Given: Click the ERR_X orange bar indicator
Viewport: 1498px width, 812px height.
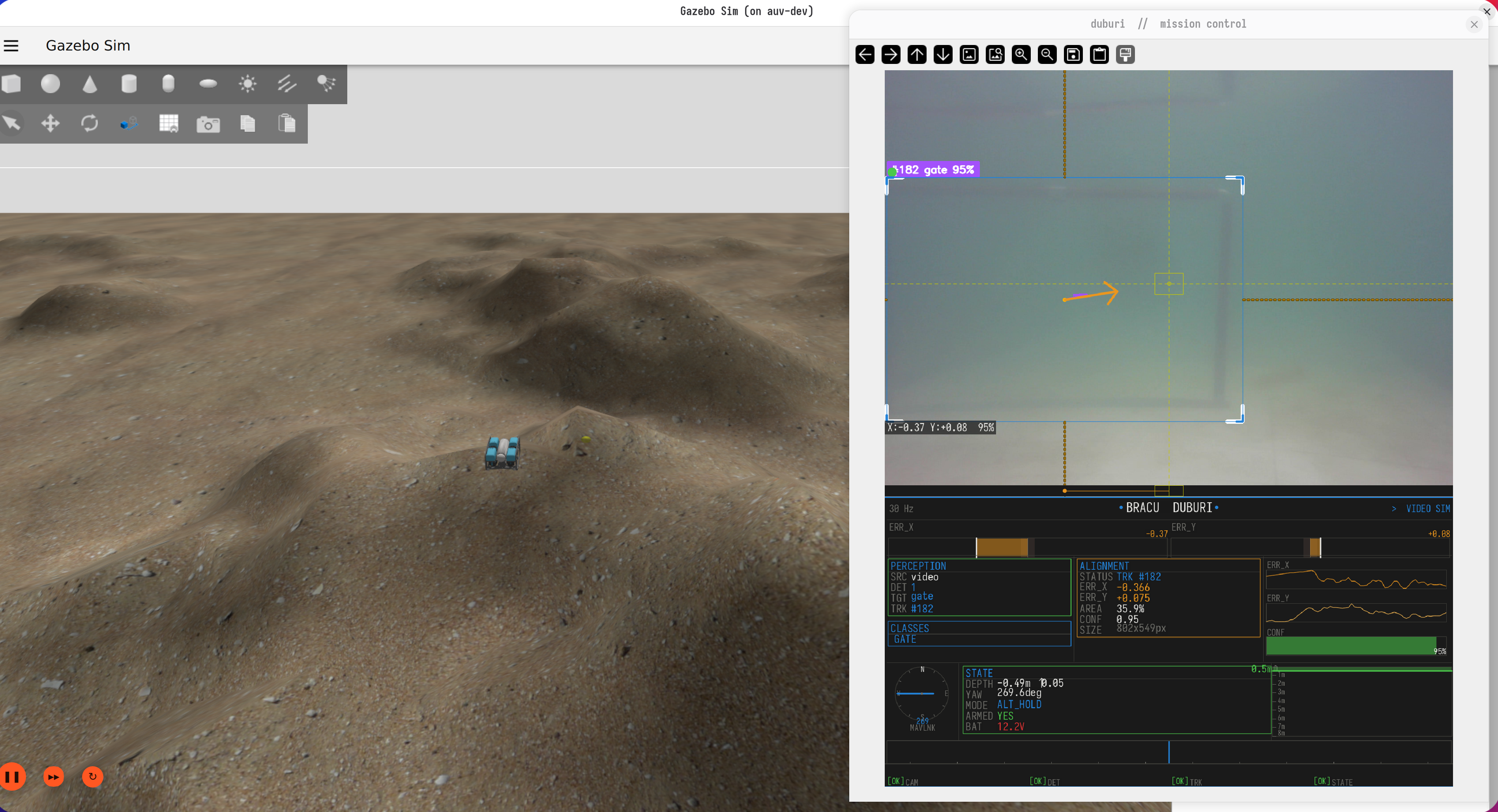Looking at the screenshot, I should (x=1002, y=547).
